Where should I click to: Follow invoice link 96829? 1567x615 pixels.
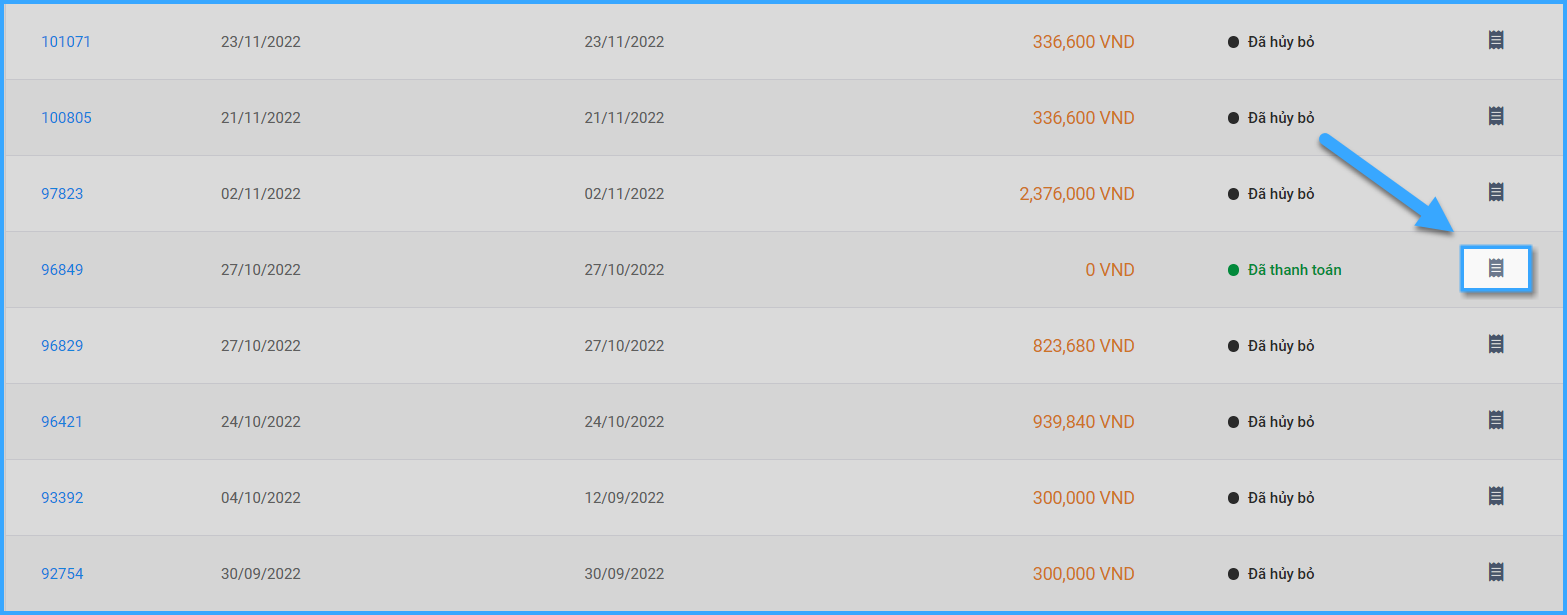[x=62, y=346]
